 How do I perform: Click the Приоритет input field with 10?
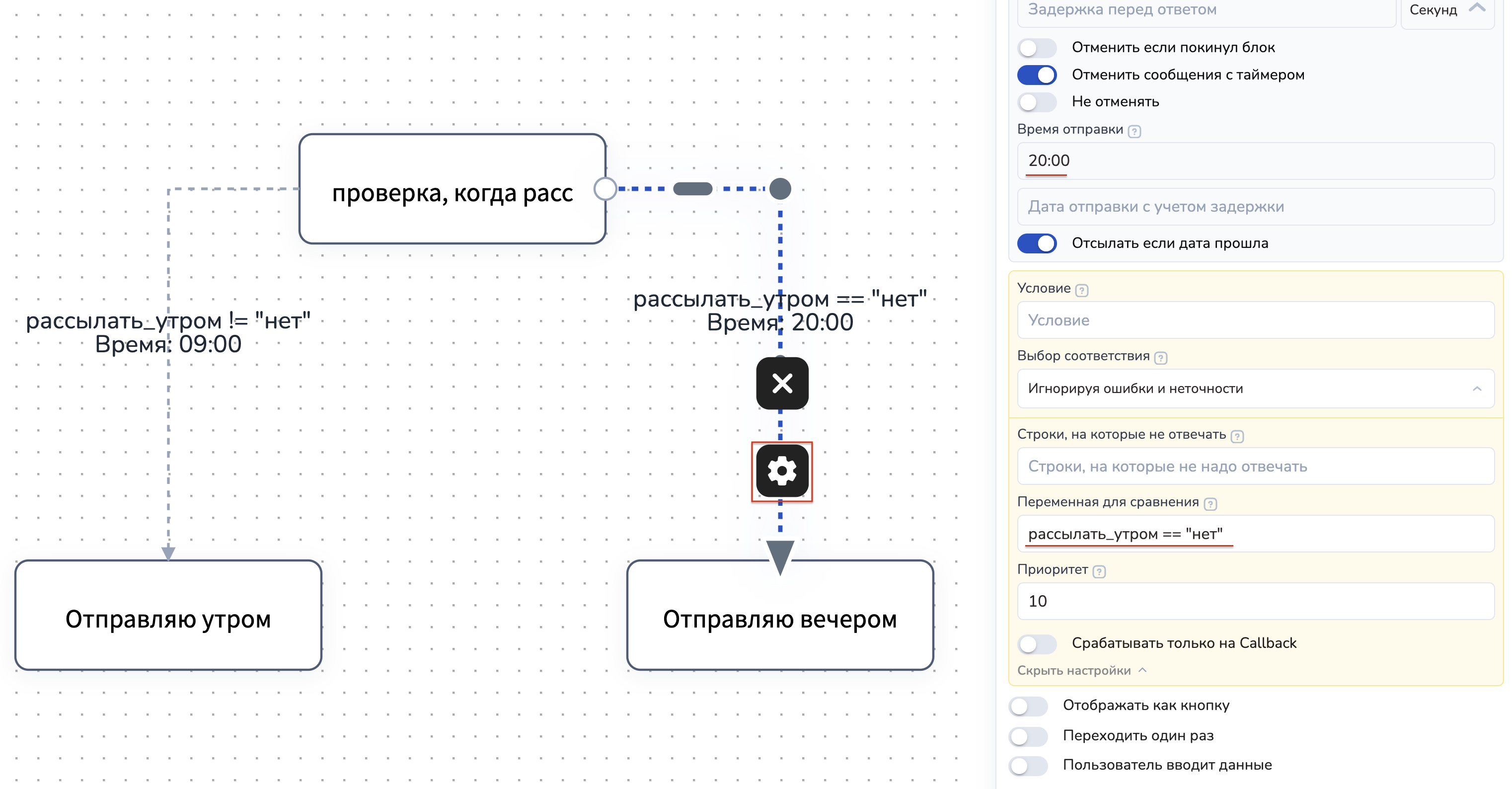[x=1255, y=601]
